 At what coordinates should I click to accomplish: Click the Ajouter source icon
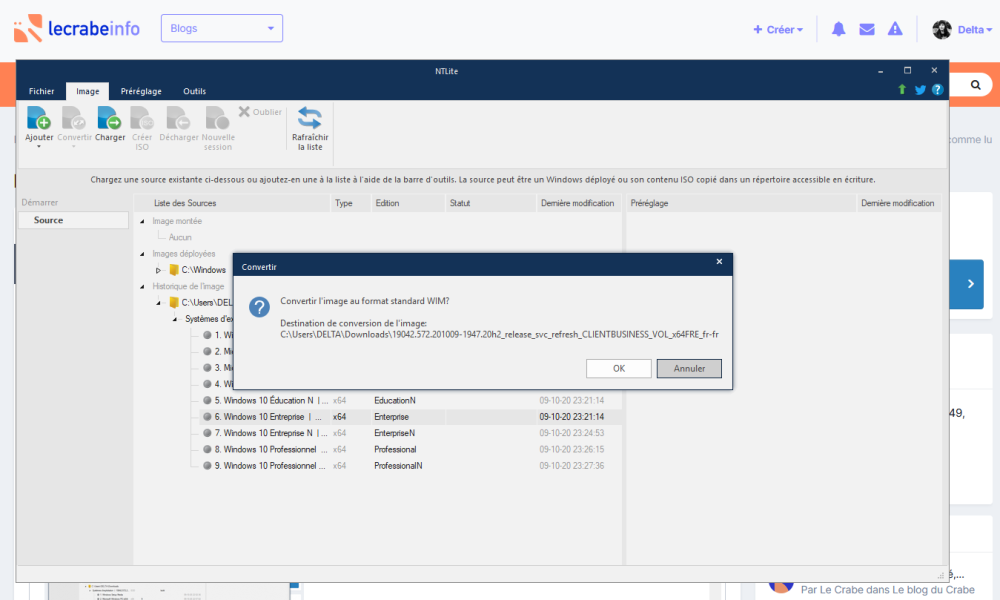pos(38,118)
